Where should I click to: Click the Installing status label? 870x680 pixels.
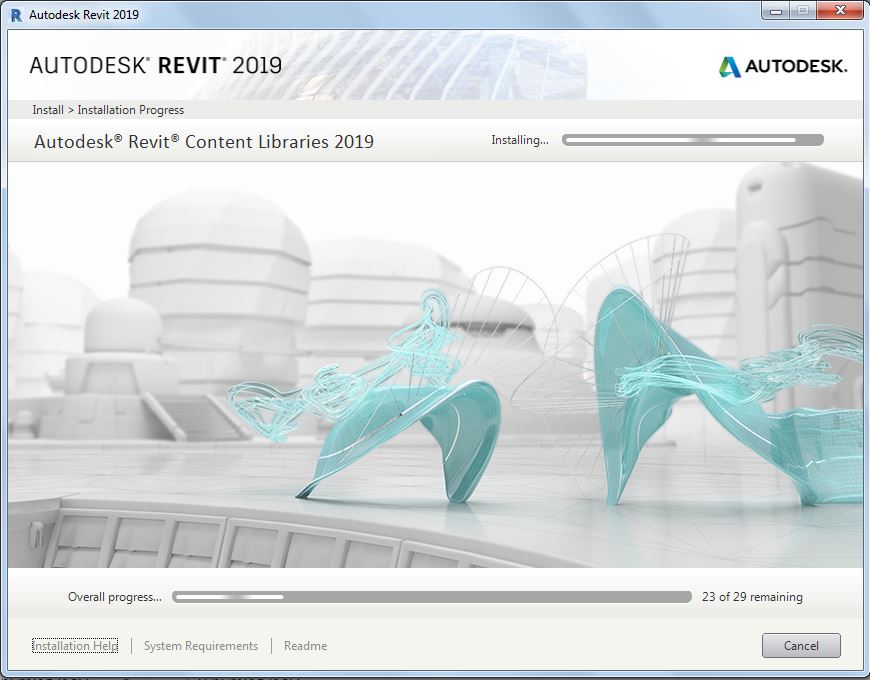pyautogui.click(x=524, y=140)
